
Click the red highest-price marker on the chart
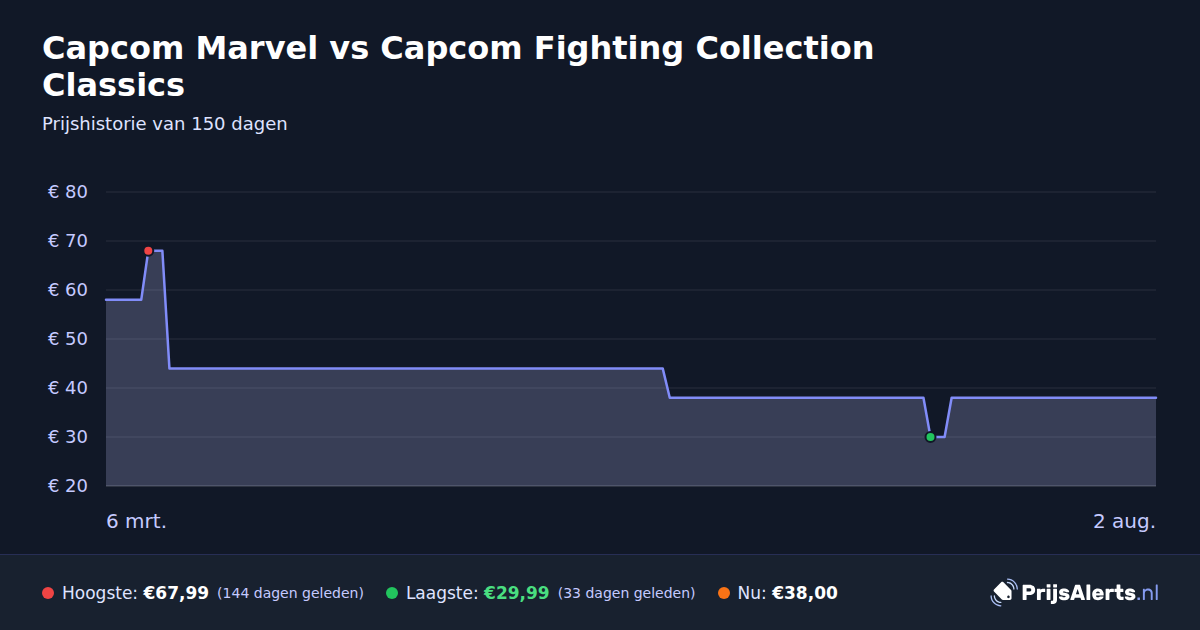click(x=148, y=251)
